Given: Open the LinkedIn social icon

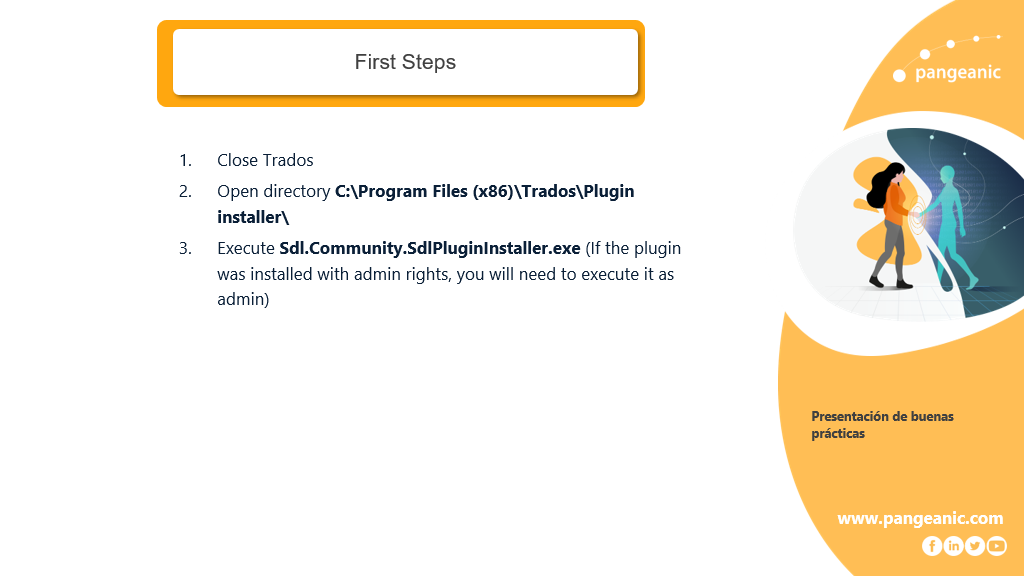Looking at the screenshot, I should click(953, 546).
